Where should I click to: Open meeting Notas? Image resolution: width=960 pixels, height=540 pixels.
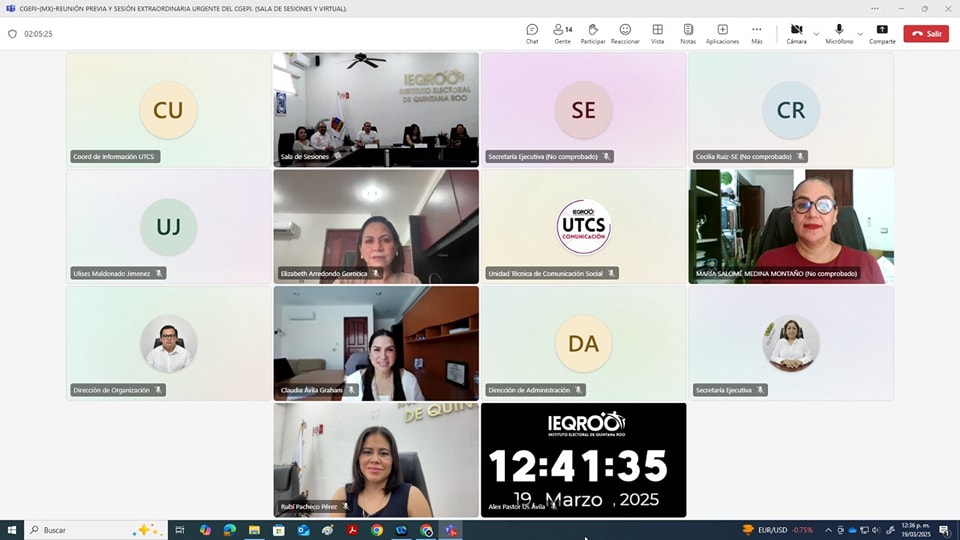click(x=688, y=34)
